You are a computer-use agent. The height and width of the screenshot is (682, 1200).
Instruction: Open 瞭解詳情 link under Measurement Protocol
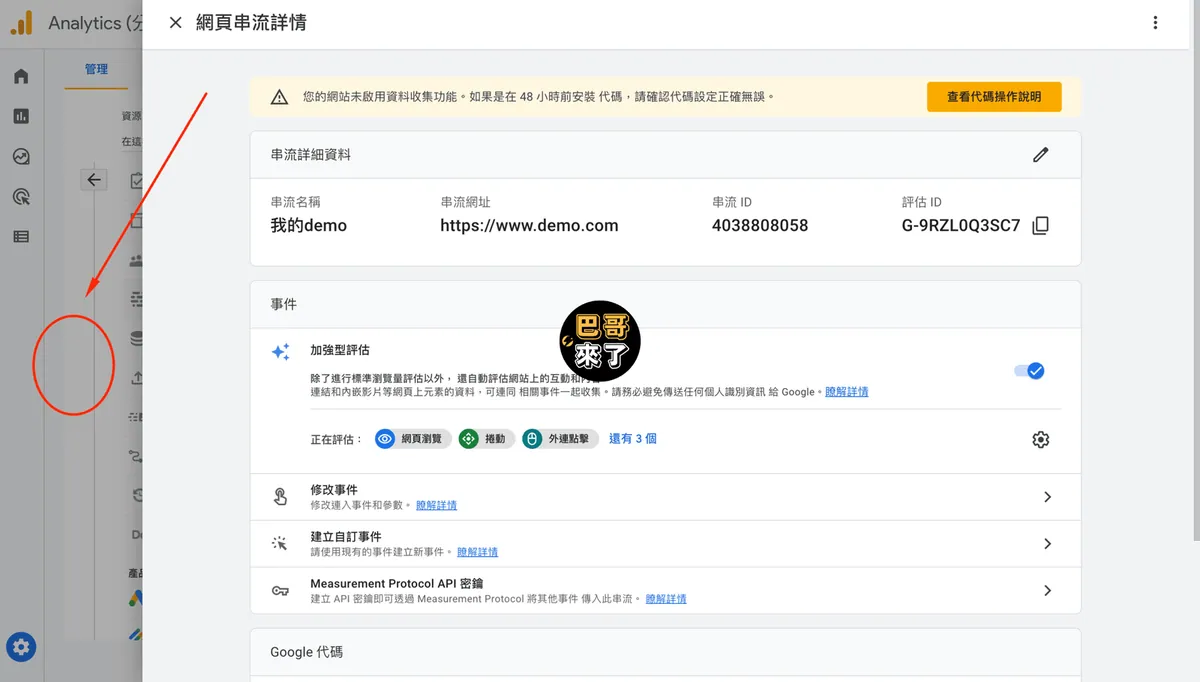click(666, 599)
